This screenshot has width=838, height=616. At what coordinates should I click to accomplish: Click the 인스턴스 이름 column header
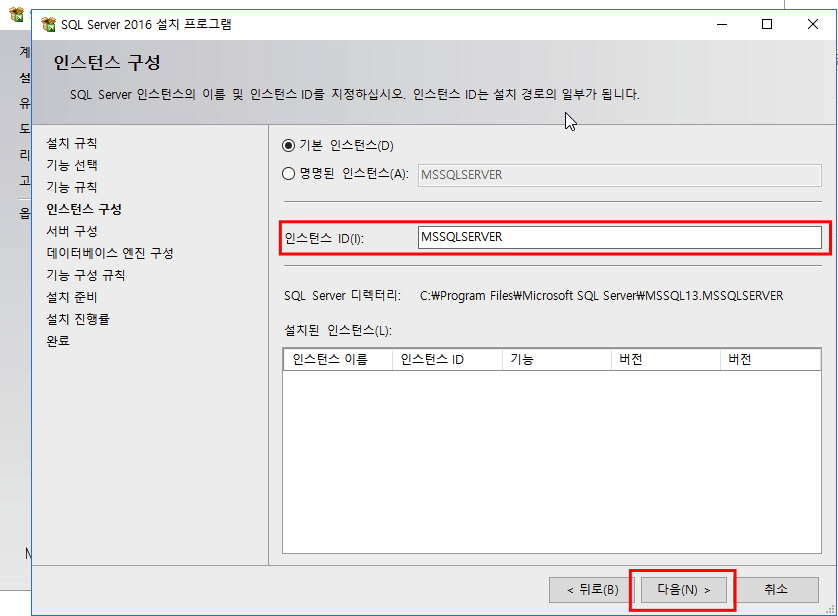338,360
